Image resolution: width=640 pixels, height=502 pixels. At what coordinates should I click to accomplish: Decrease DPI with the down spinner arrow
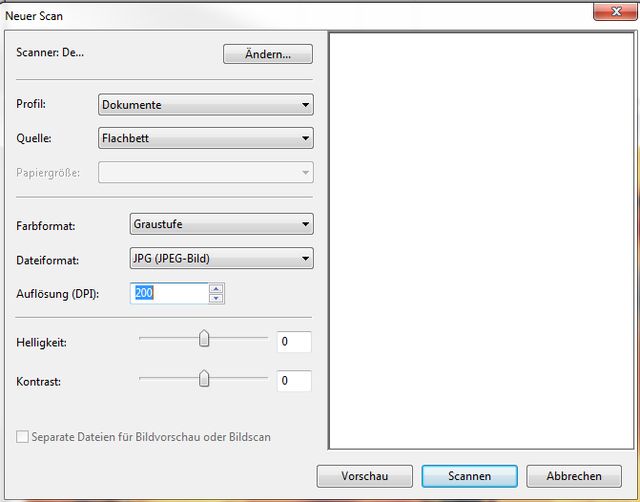click(x=216, y=298)
